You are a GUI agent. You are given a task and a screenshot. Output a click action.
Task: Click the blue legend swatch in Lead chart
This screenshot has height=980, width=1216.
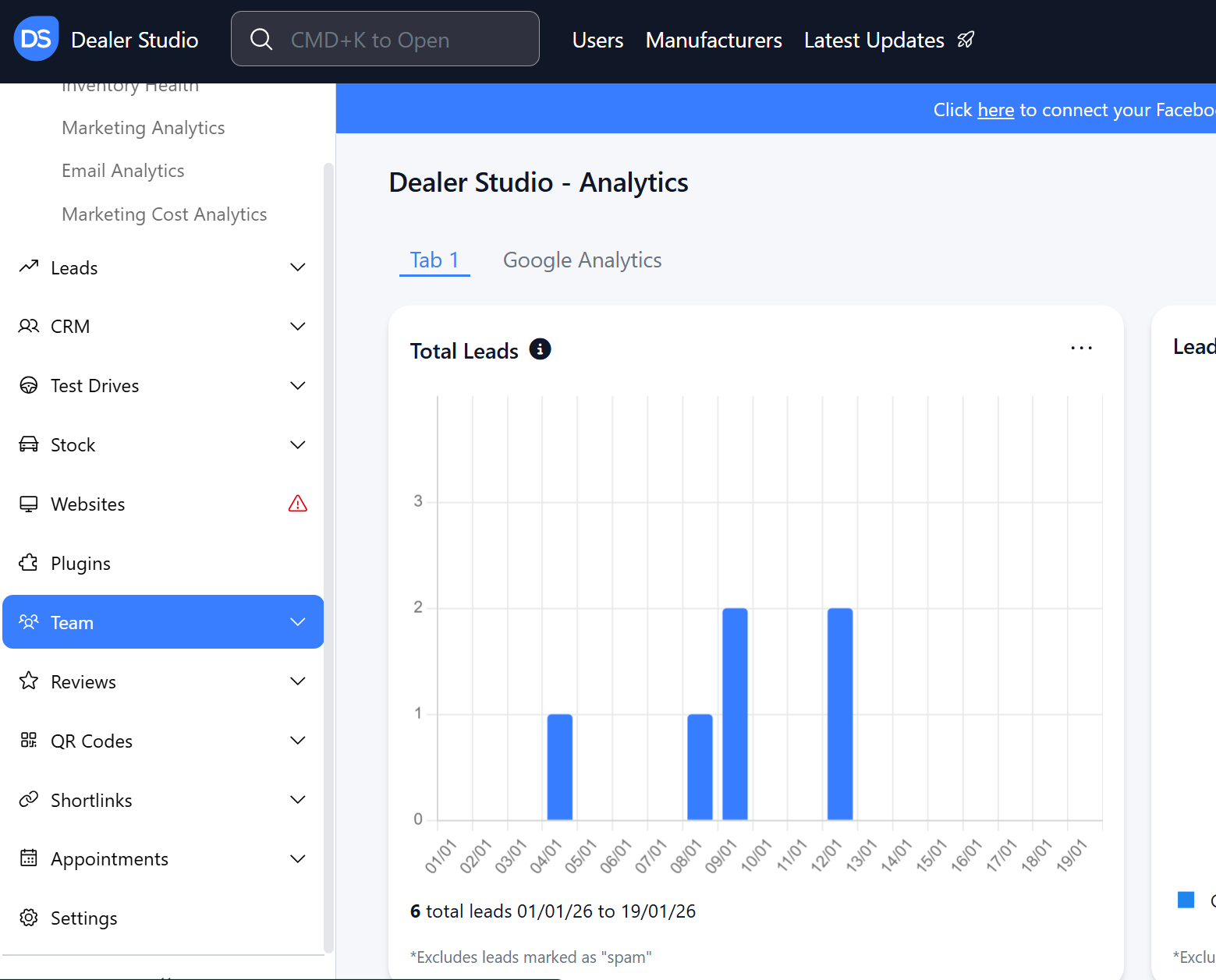pyautogui.click(x=1186, y=900)
